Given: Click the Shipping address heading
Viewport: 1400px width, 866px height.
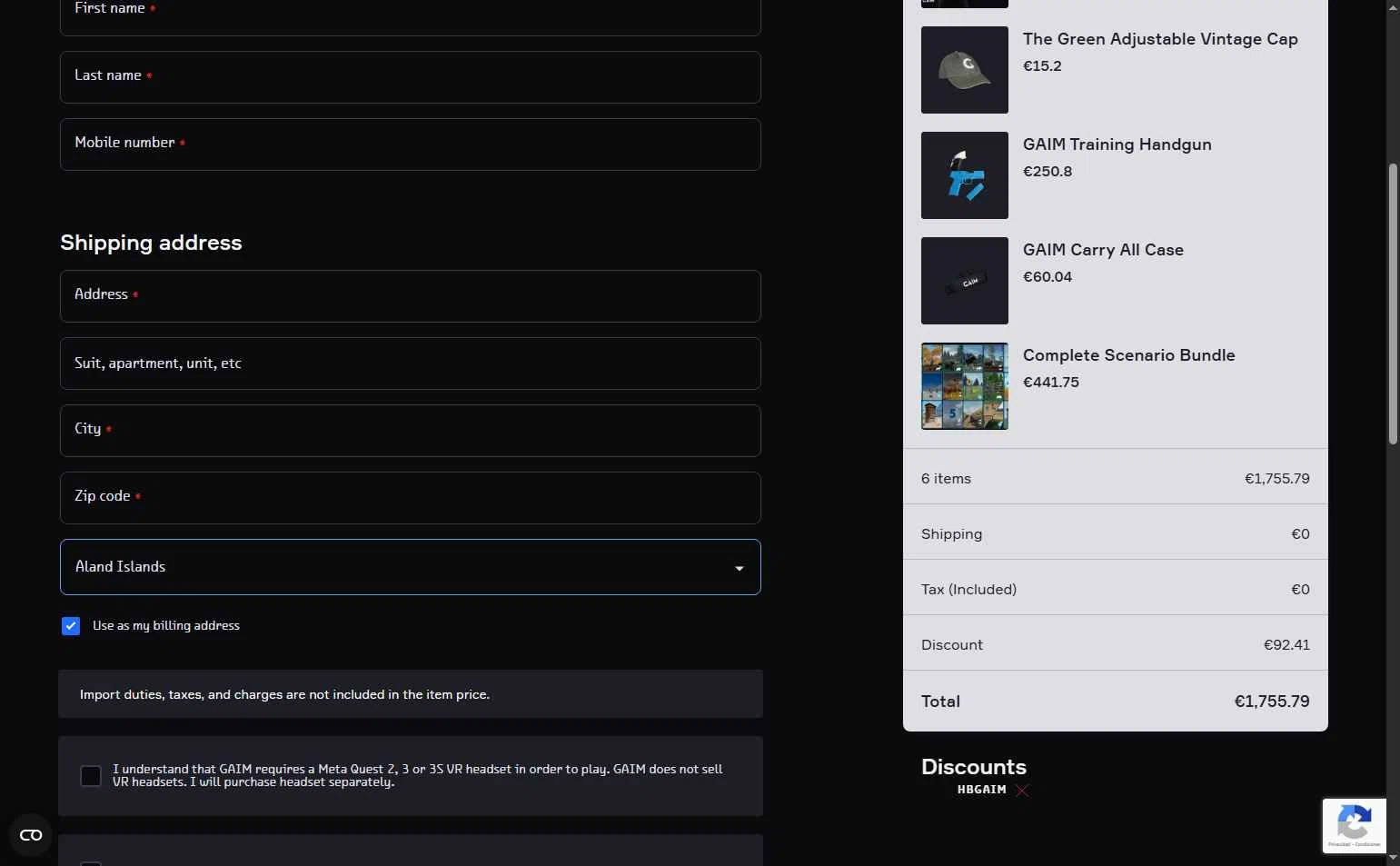Looking at the screenshot, I should click(x=151, y=243).
